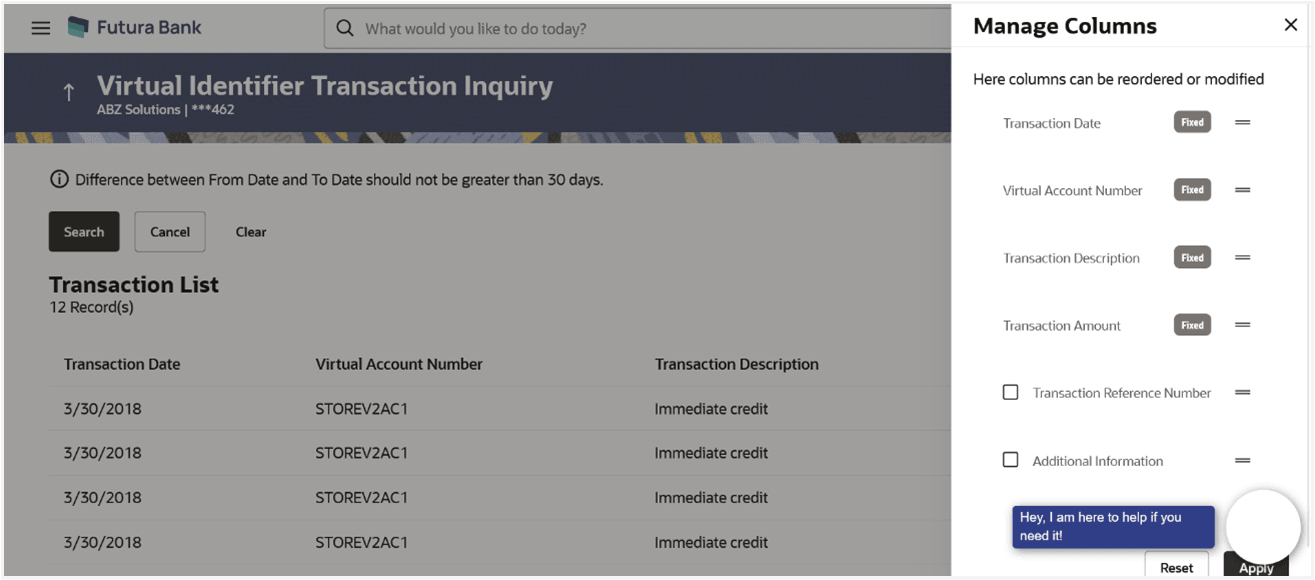1315x580 pixels.
Task: Apply the column changes
Action: 1256,567
